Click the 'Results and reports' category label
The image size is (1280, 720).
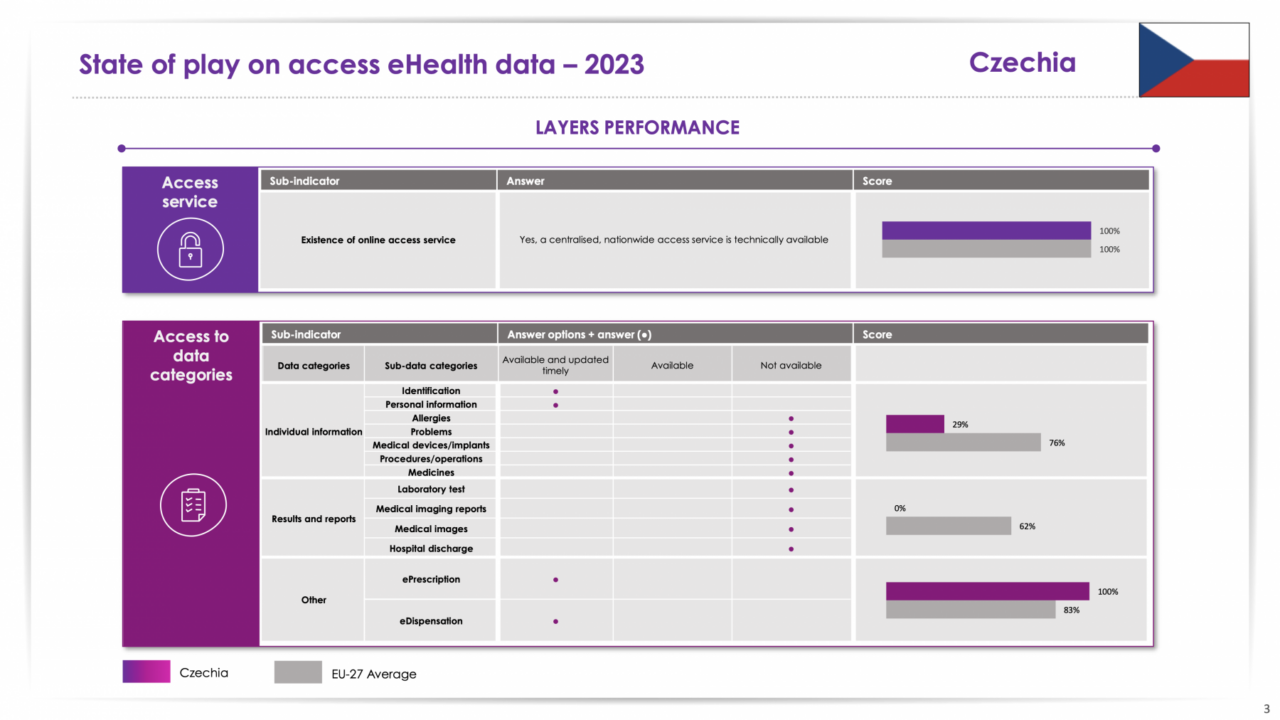(314, 519)
